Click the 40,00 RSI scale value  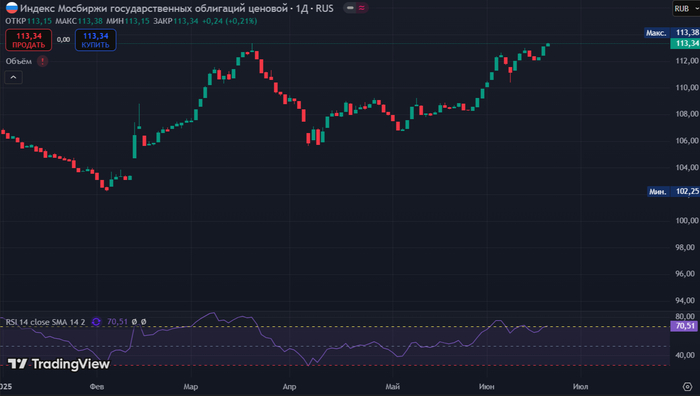point(685,355)
